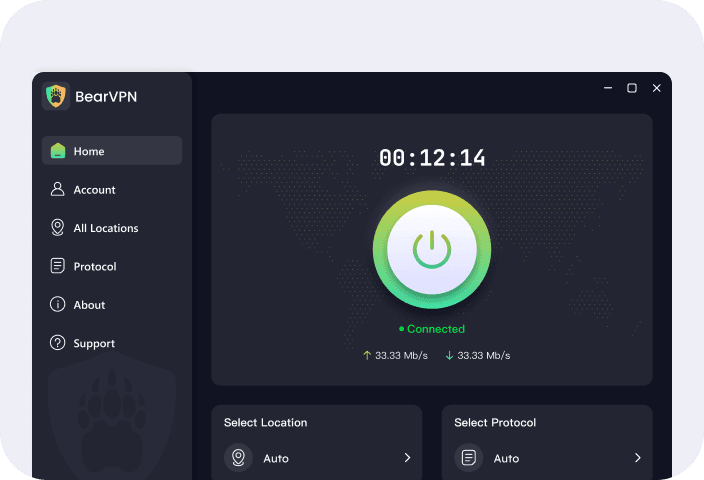Go to the Account menu label
The height and width of the screenshot is (480, 704).
click(94, 190)
